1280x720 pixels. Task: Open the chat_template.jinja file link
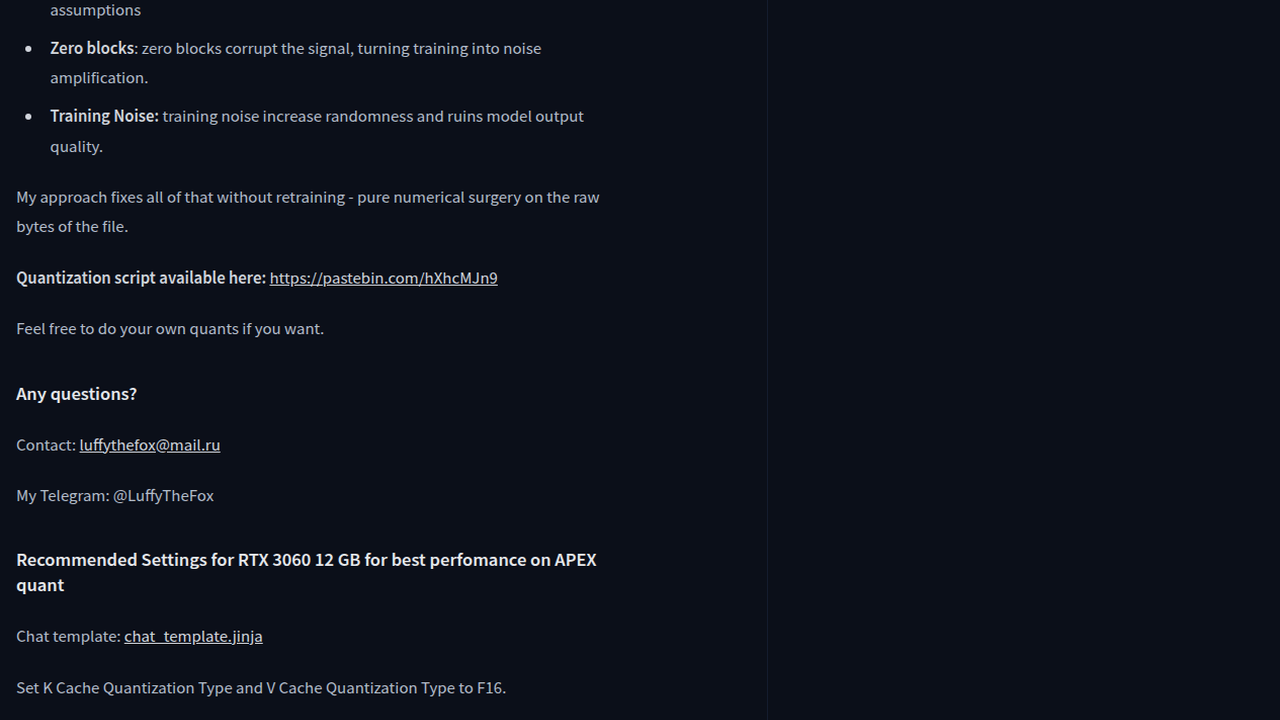(193, 636)
